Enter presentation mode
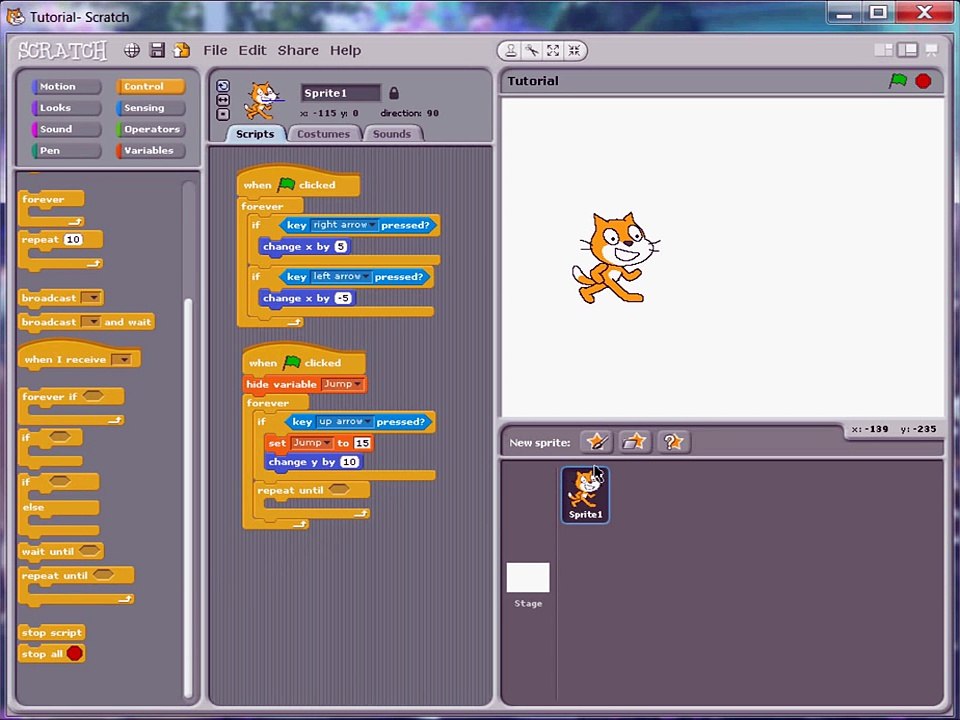Screen dimensions: 960x720 coord(931,50)
